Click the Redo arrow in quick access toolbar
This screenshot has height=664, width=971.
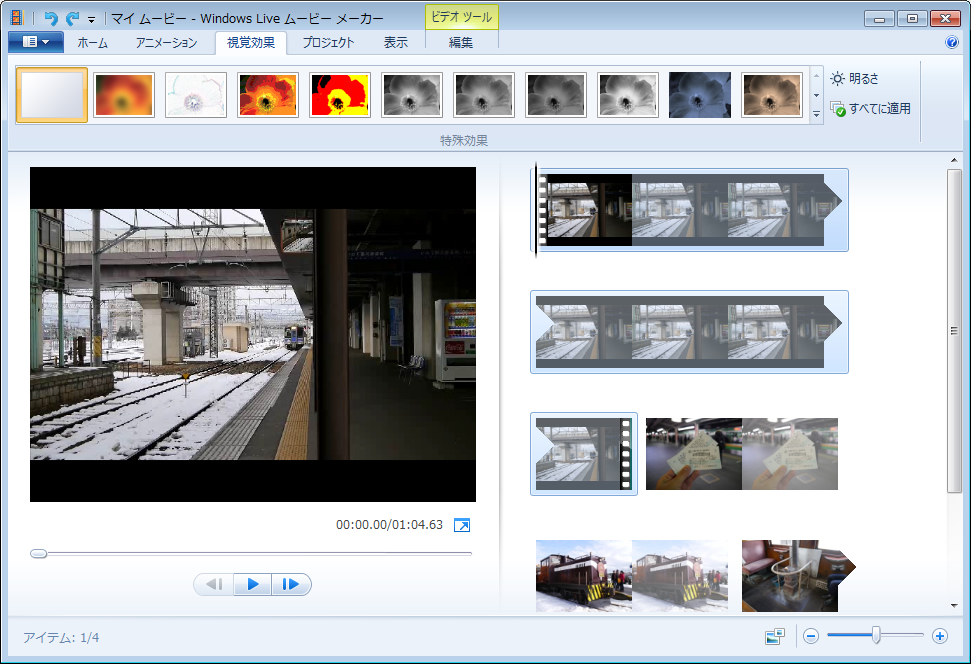tap(72, 18)
